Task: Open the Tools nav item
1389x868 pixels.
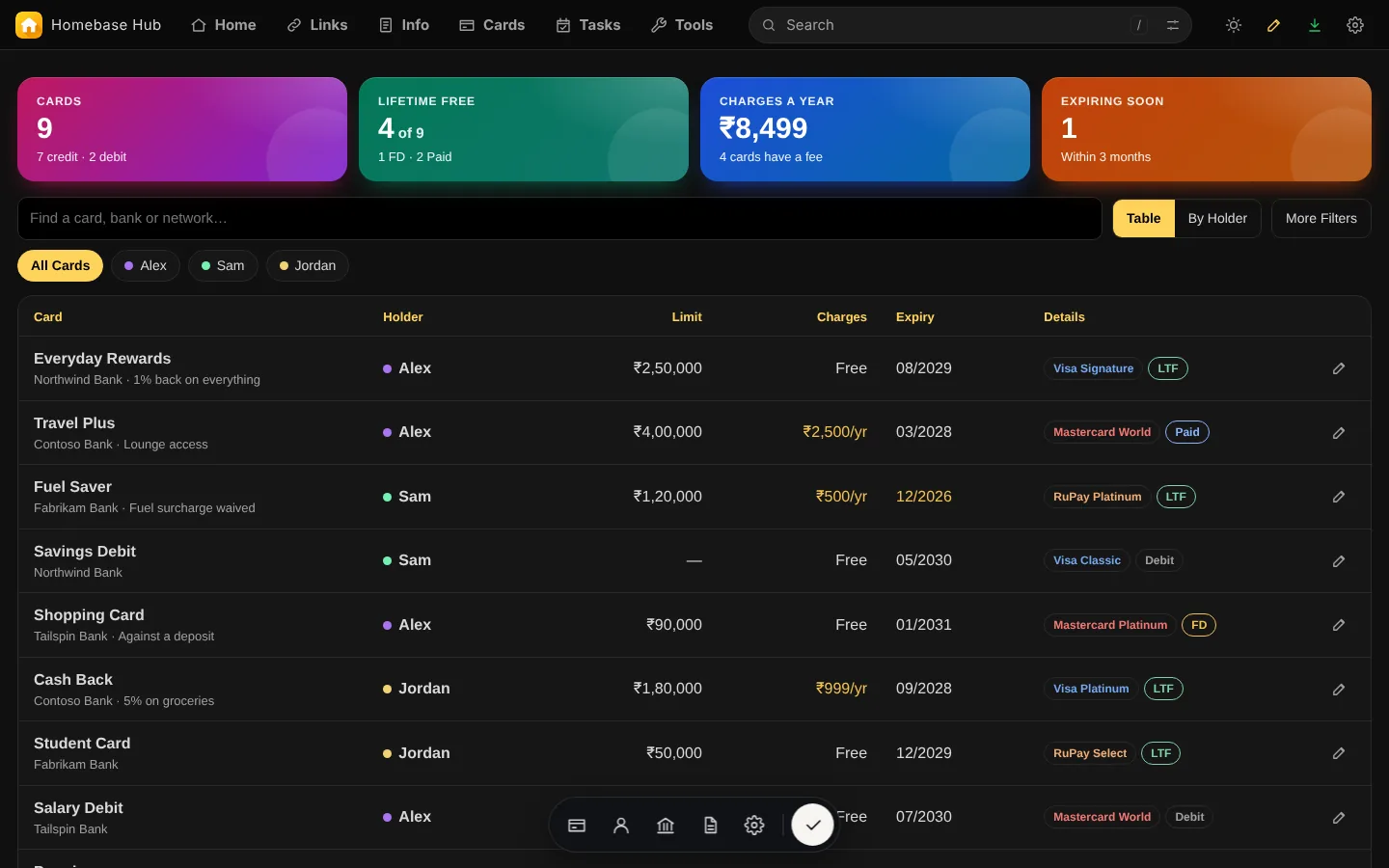Action: (682, 25)
